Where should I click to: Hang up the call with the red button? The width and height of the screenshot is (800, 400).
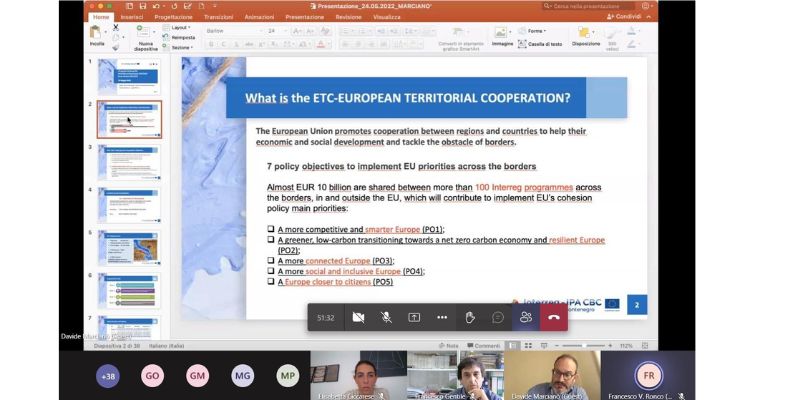pyautogui.click(x=554, y=317)
